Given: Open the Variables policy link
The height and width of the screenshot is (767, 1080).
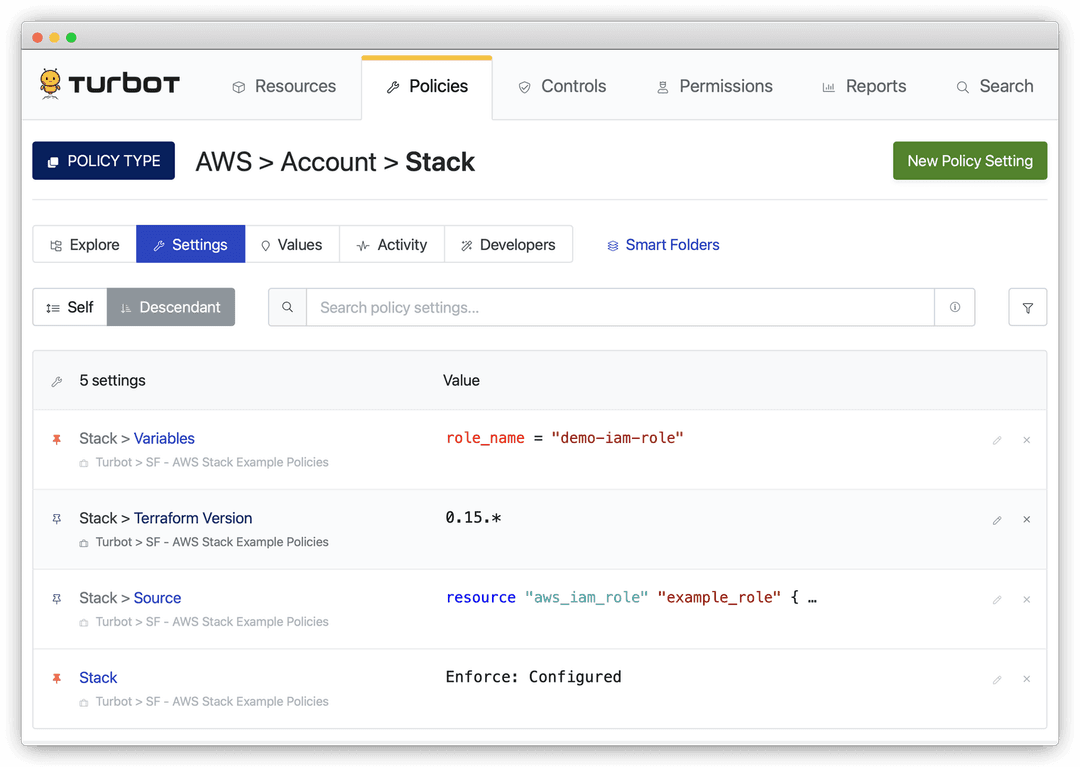Looking at the screenshot, I should click(164, 439).
